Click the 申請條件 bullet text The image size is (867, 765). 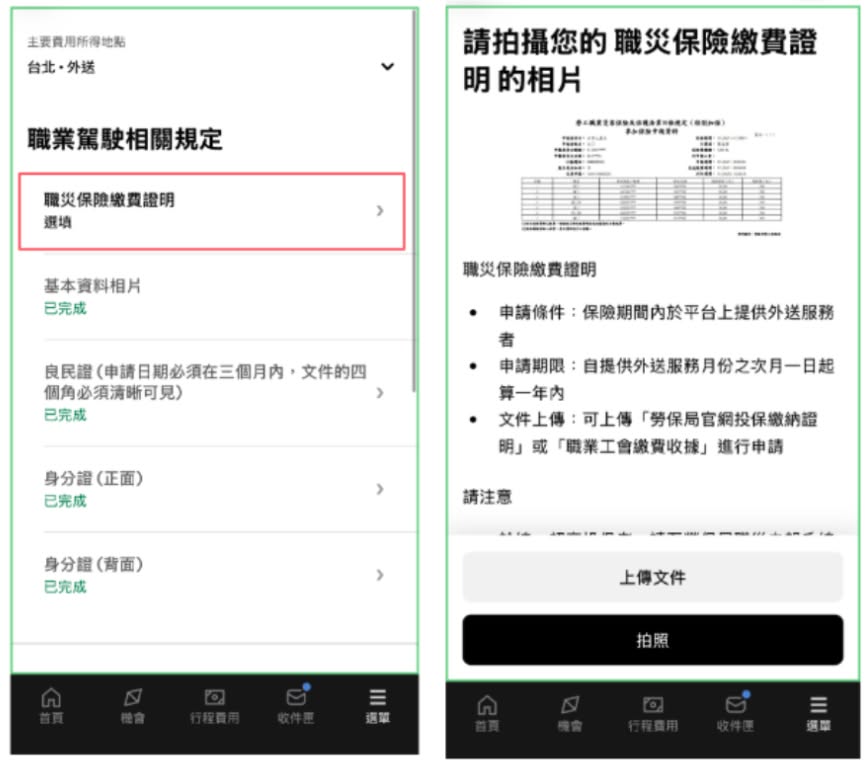coord(666,326)
